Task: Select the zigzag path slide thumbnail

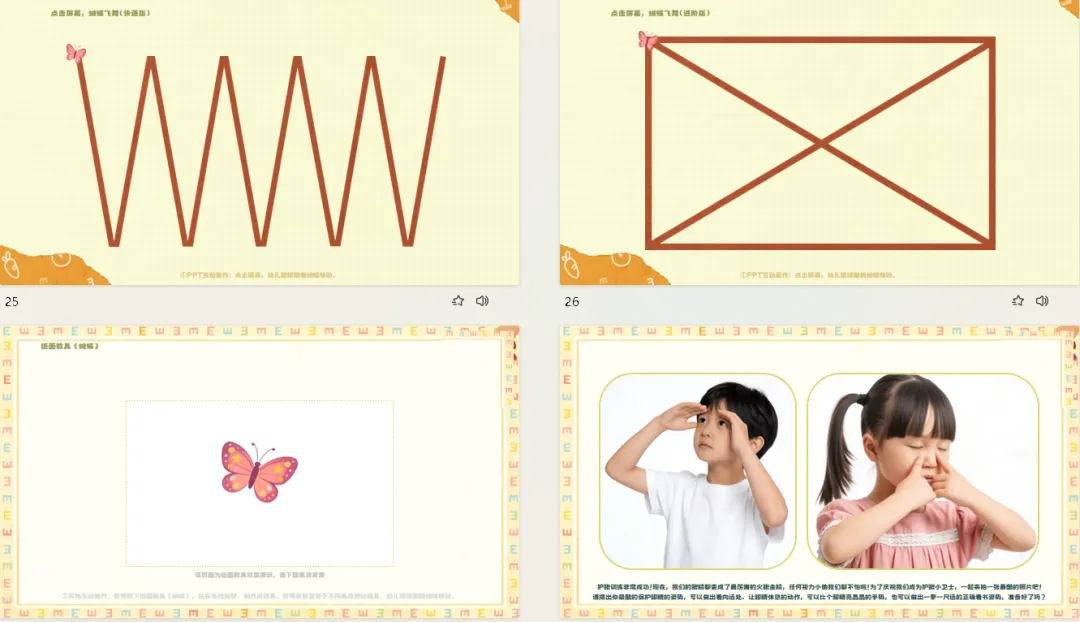Action: 260,143
